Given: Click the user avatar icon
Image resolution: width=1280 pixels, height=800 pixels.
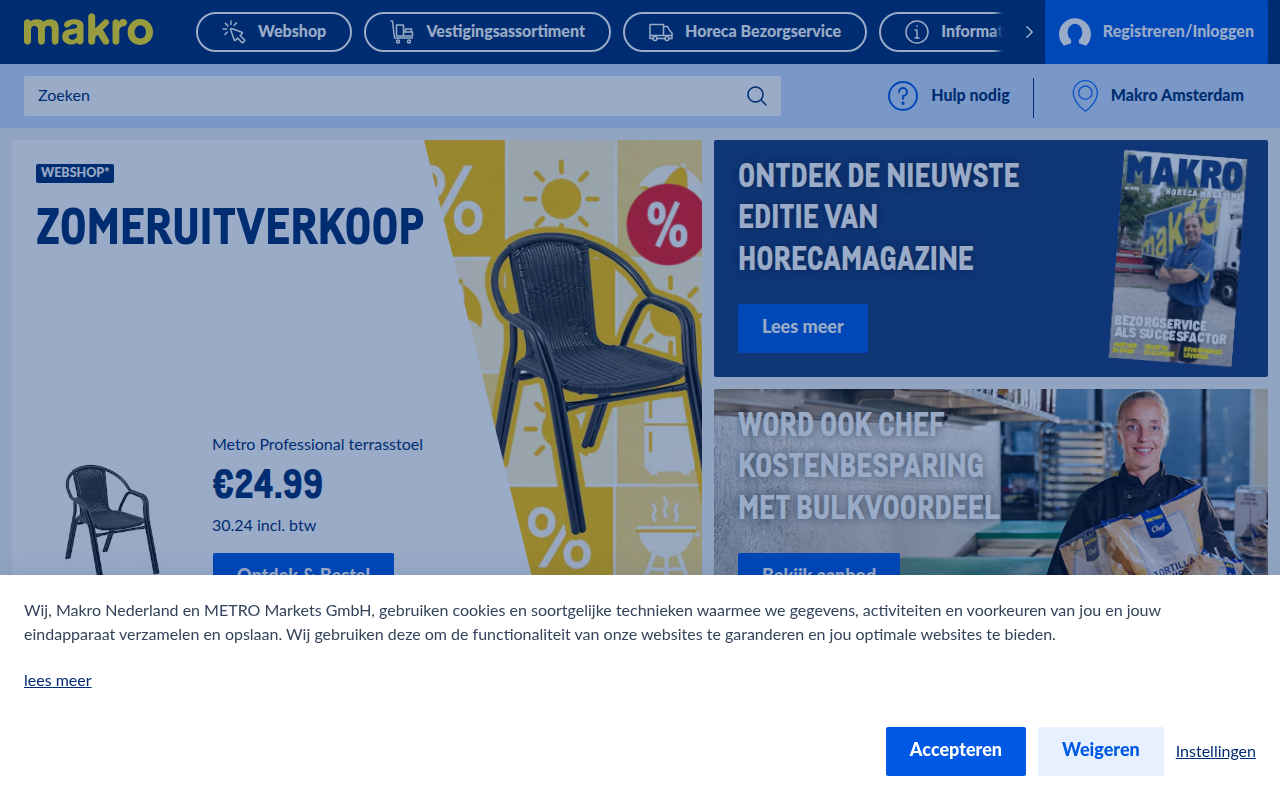Looking at the screenshot, I should pos(1075,33).
